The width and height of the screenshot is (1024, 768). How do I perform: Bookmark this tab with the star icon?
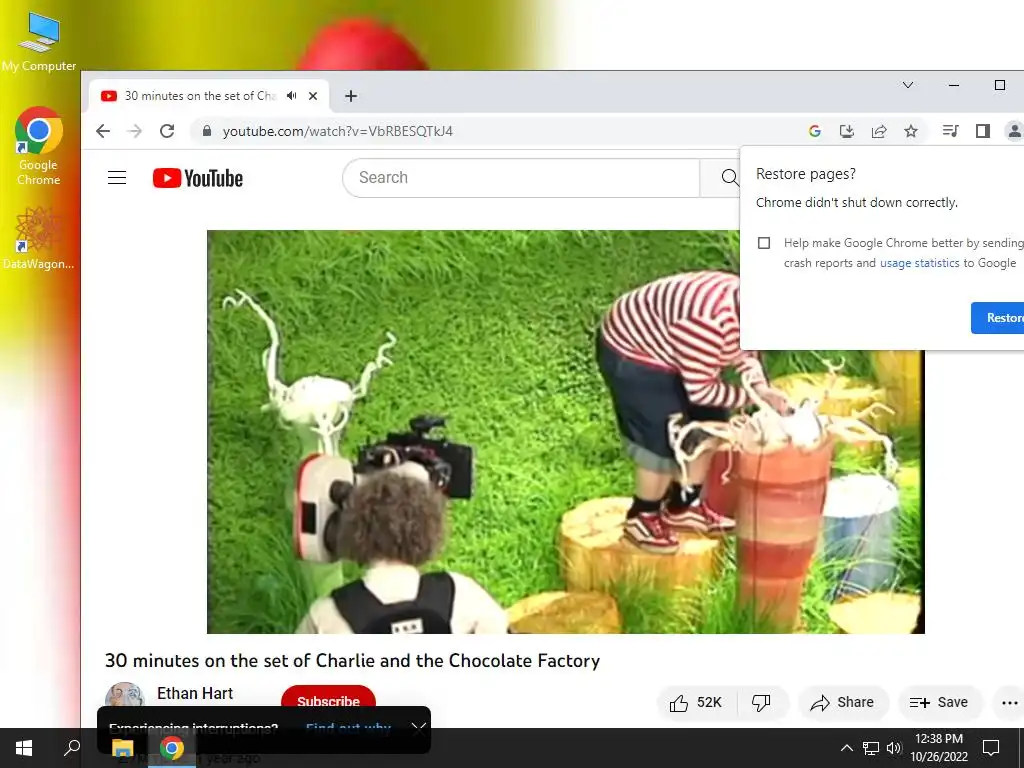911,131
